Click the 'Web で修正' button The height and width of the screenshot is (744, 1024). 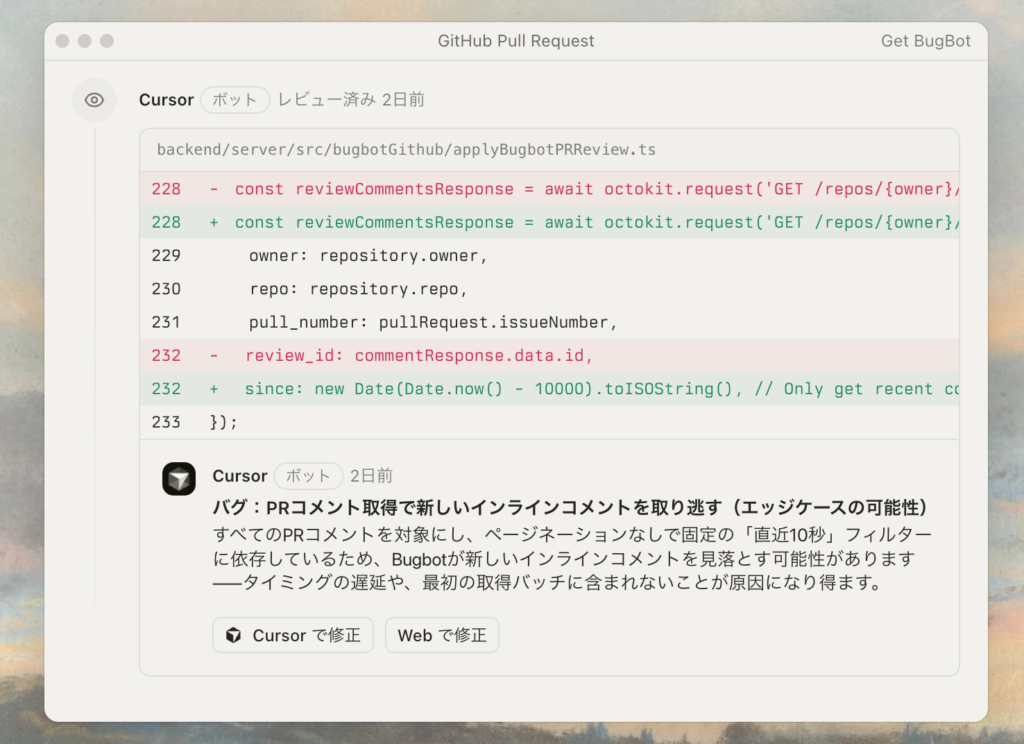point(441,635)
